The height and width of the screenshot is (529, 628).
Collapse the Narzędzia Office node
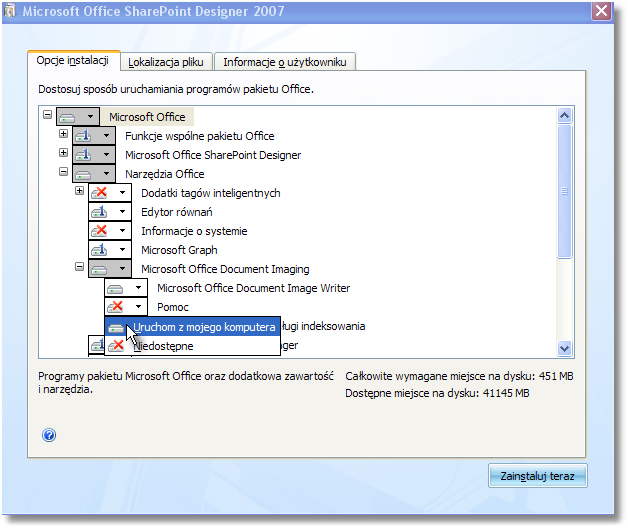63,171
